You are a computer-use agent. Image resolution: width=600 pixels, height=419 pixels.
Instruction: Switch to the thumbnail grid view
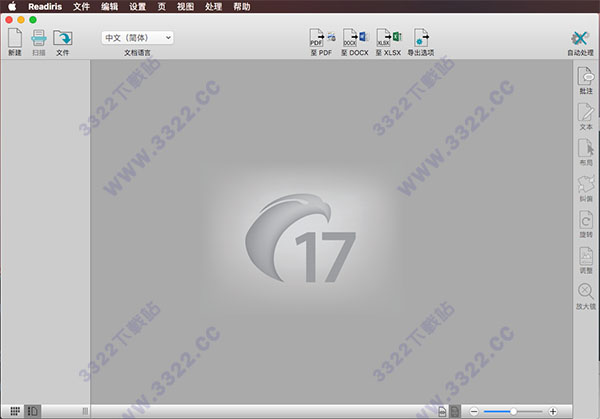tap(15, 411)
